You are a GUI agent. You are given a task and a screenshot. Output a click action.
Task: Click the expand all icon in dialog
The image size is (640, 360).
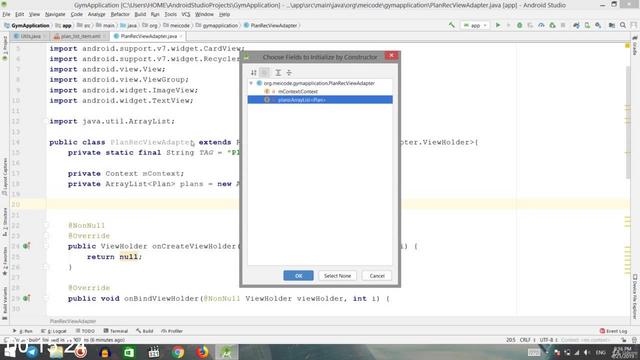[278, 73]
